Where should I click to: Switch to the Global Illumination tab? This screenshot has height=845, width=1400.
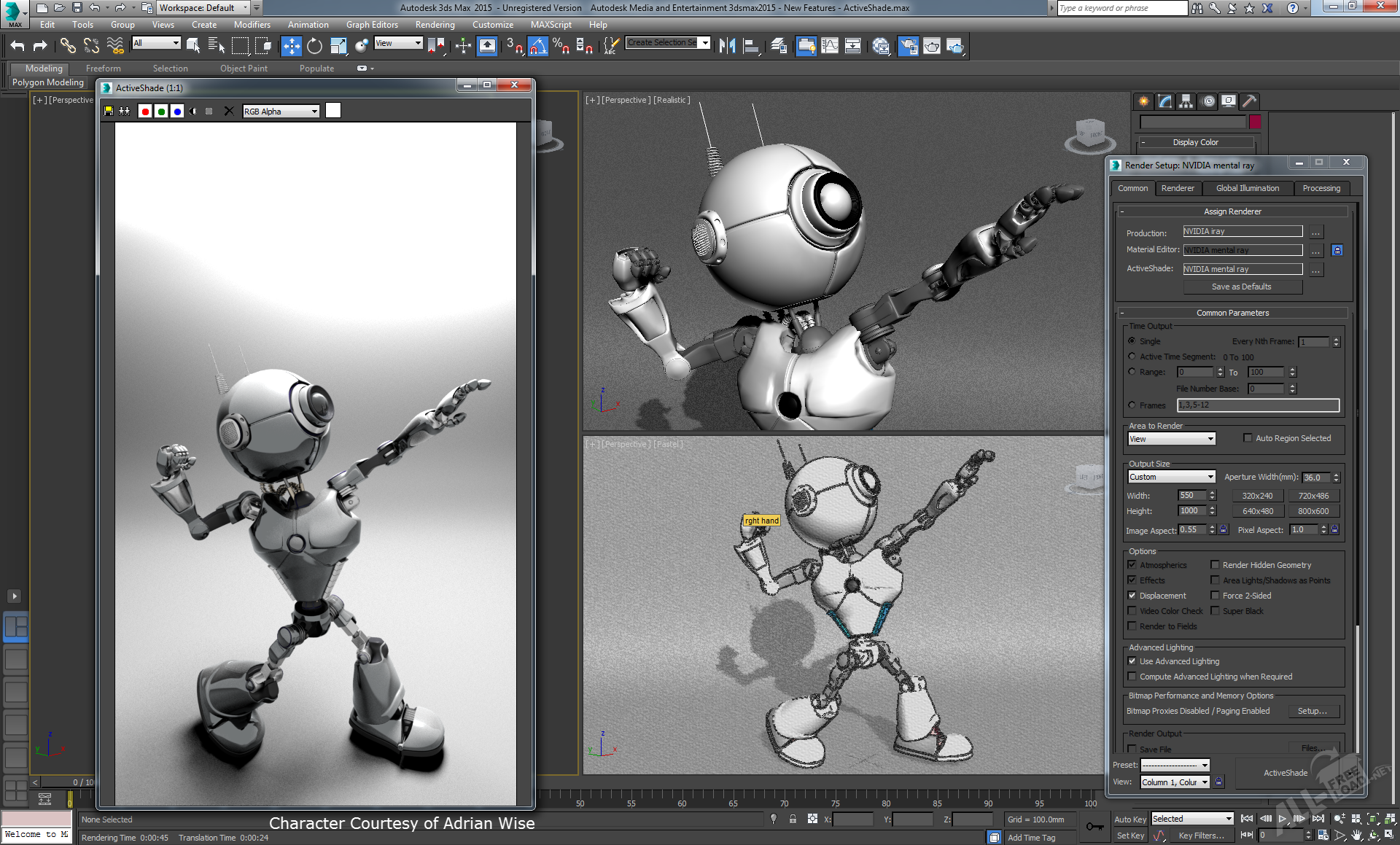[x=1247, y=188]
